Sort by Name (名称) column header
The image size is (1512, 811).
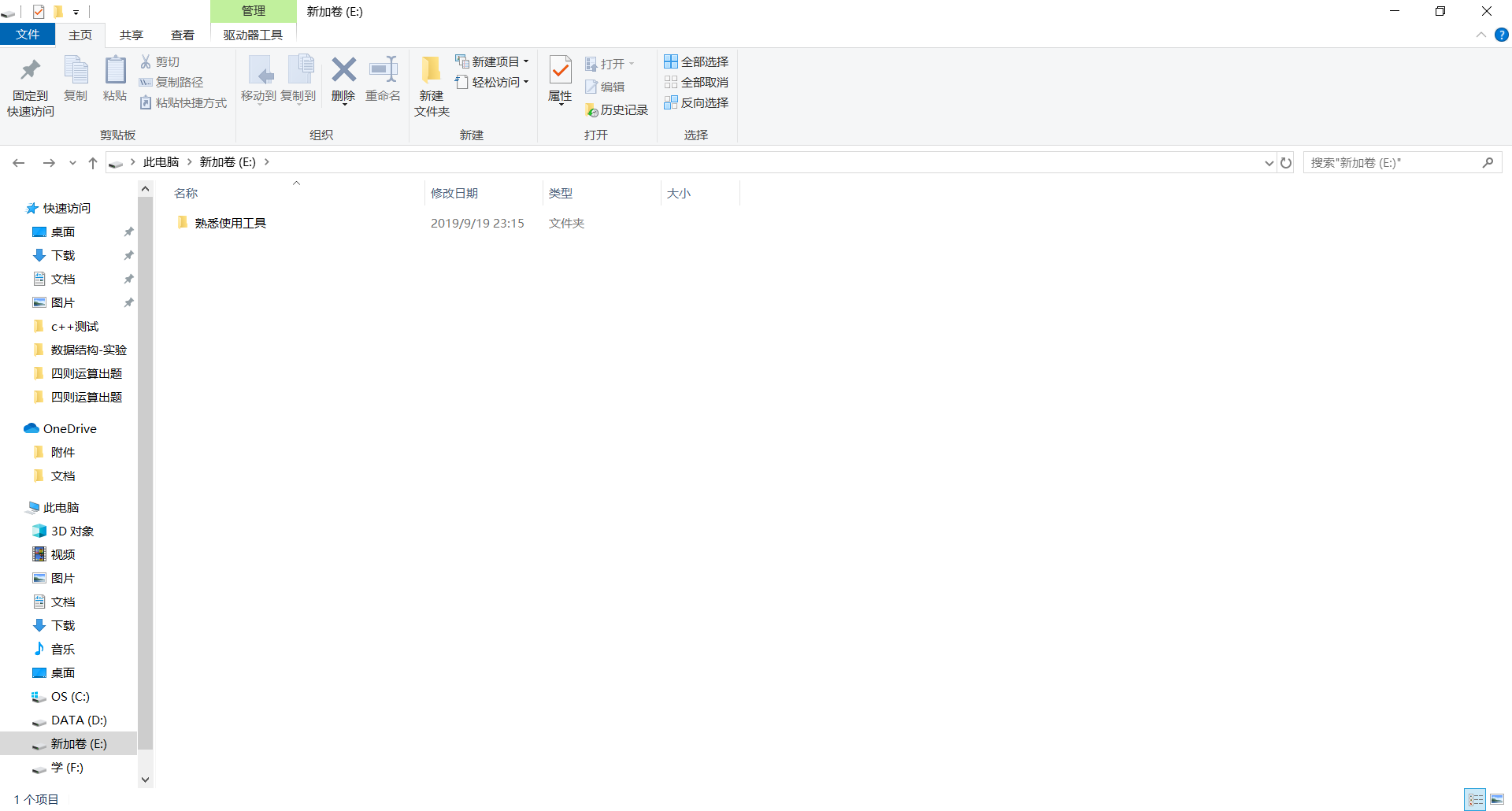pyautogui.click(x=296, y=193)
